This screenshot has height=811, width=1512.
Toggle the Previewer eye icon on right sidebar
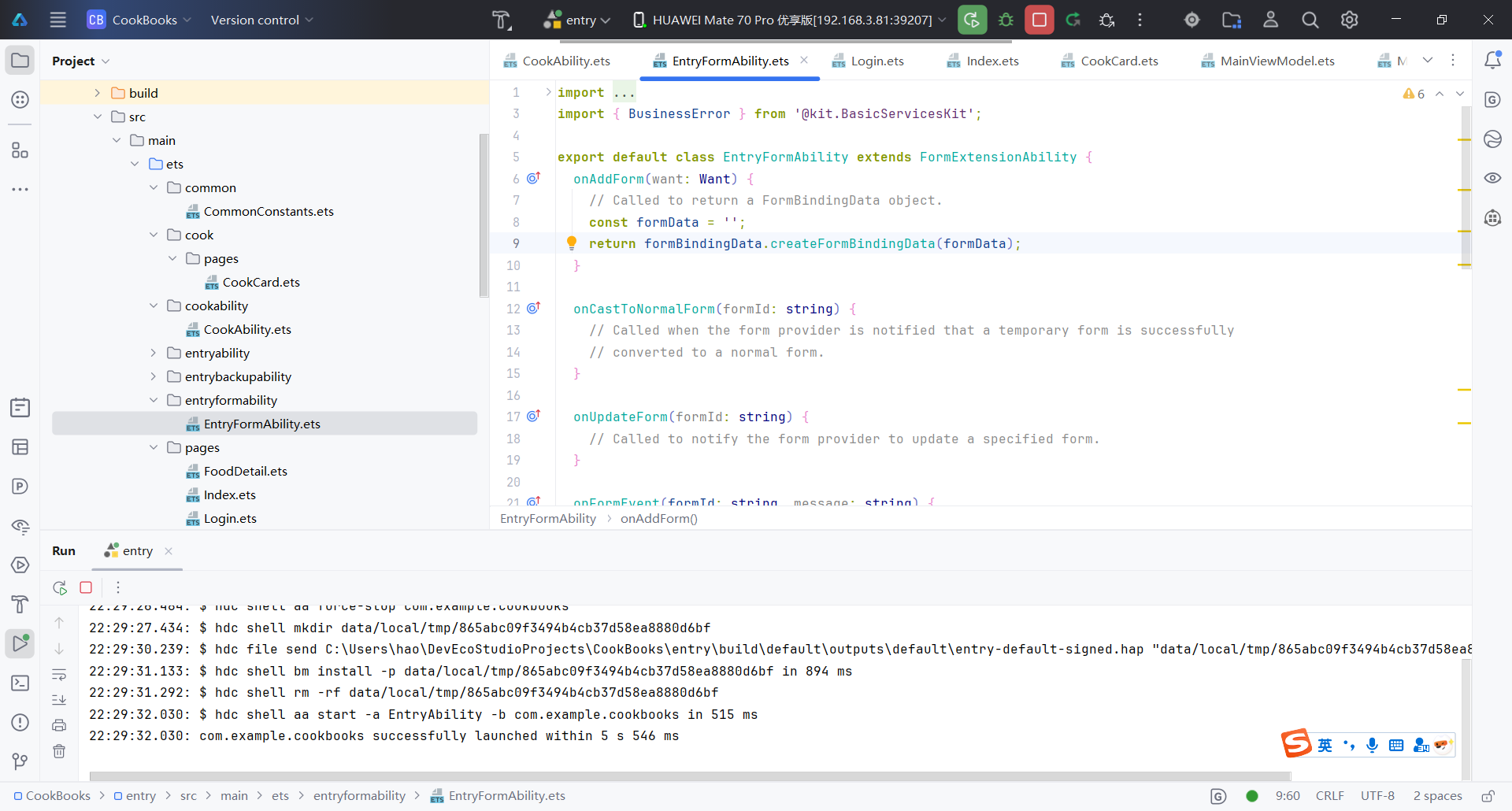(1492, 178)
